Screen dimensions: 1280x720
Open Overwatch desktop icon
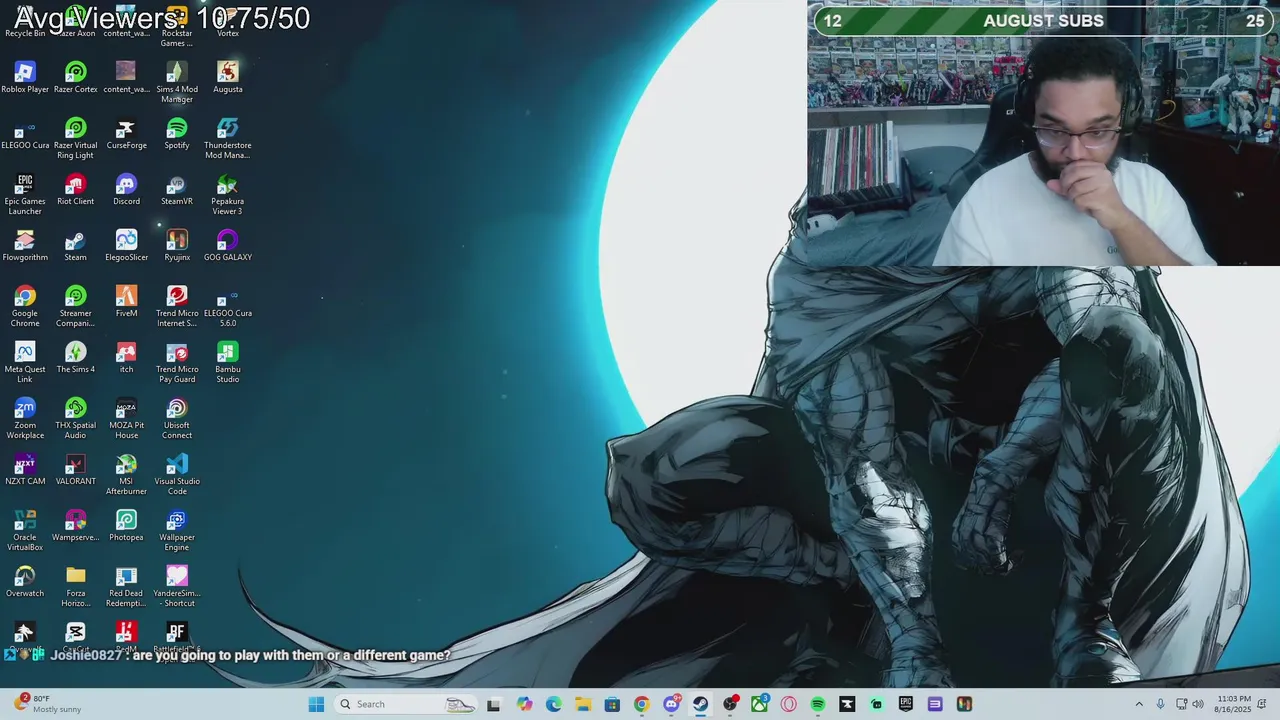coord(25,582)
